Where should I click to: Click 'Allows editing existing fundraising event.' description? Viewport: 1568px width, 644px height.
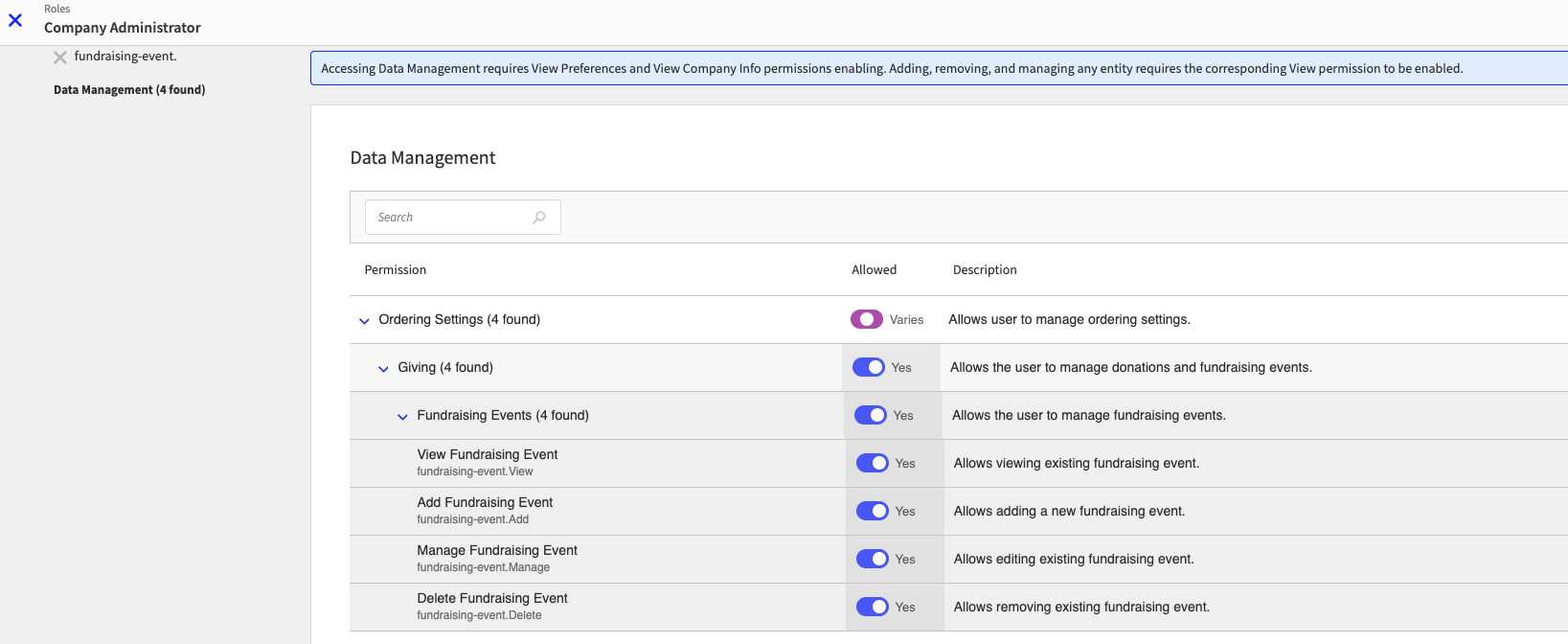tap(1074, 559)
